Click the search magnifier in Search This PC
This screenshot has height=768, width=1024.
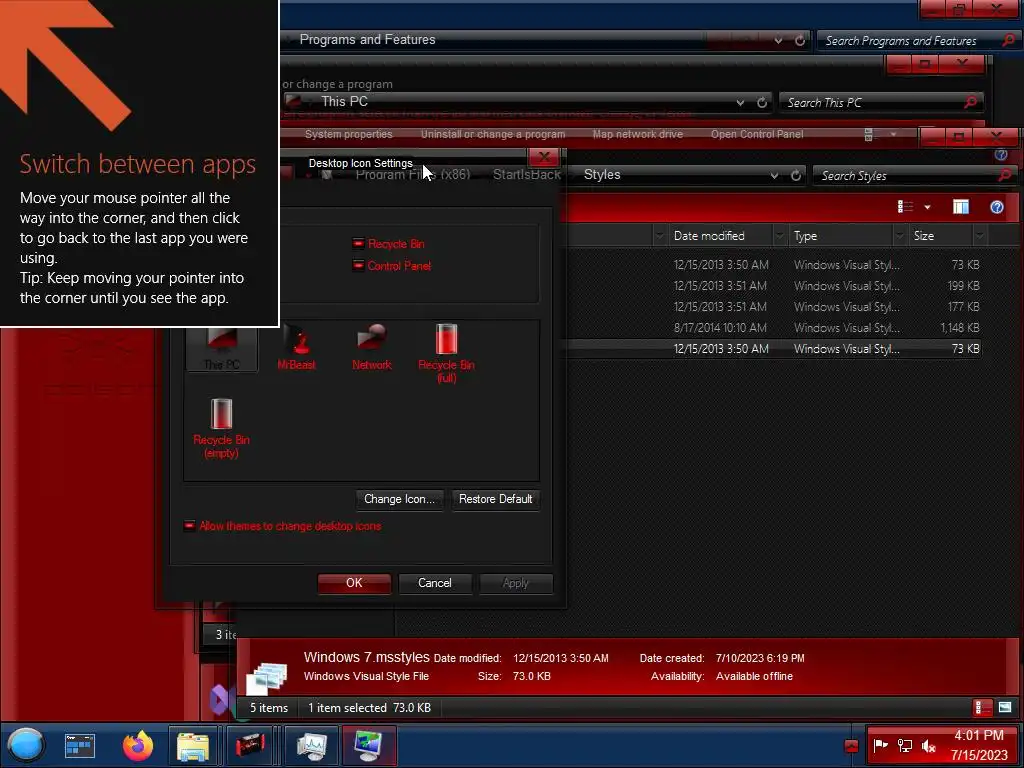970,102
